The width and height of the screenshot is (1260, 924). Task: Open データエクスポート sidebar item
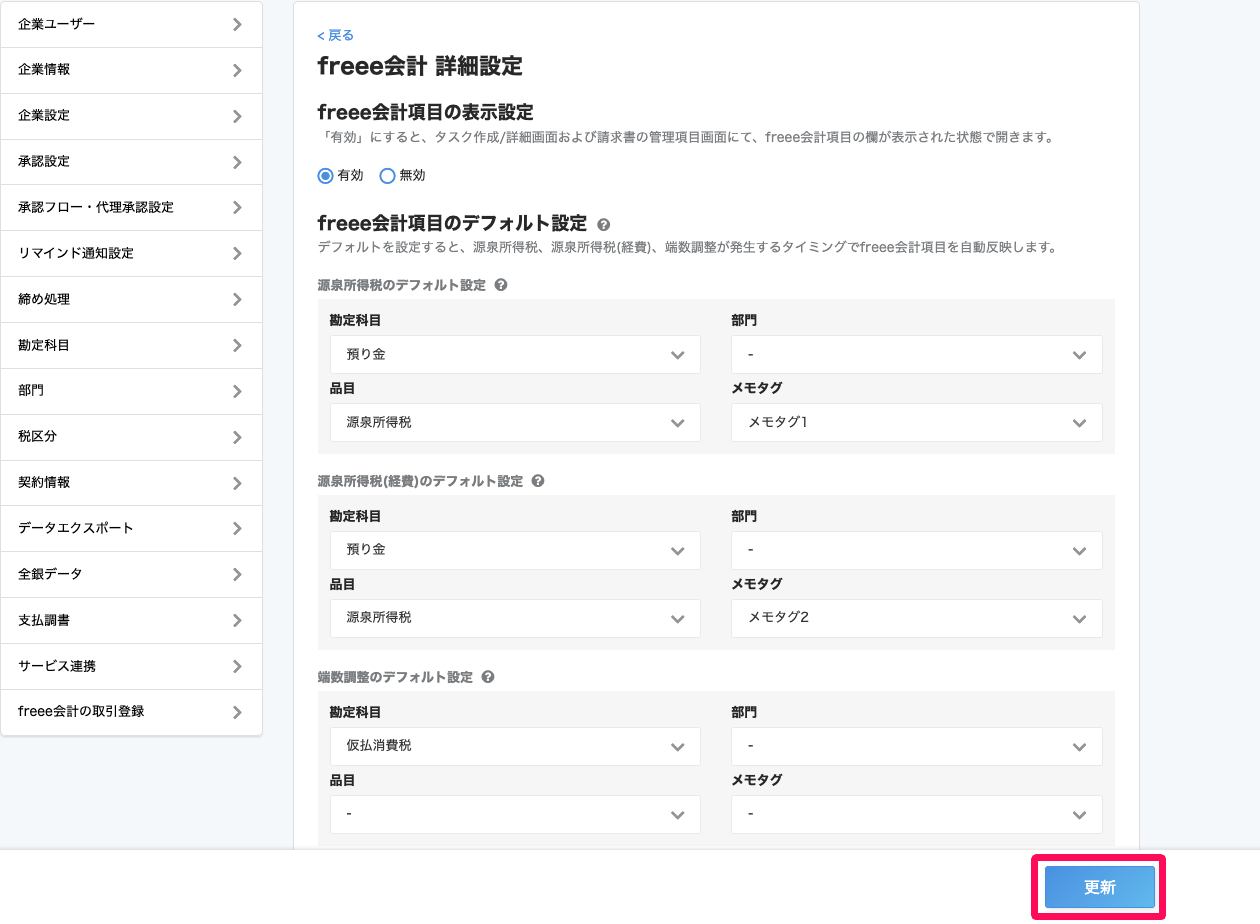(x=131, y=528)
